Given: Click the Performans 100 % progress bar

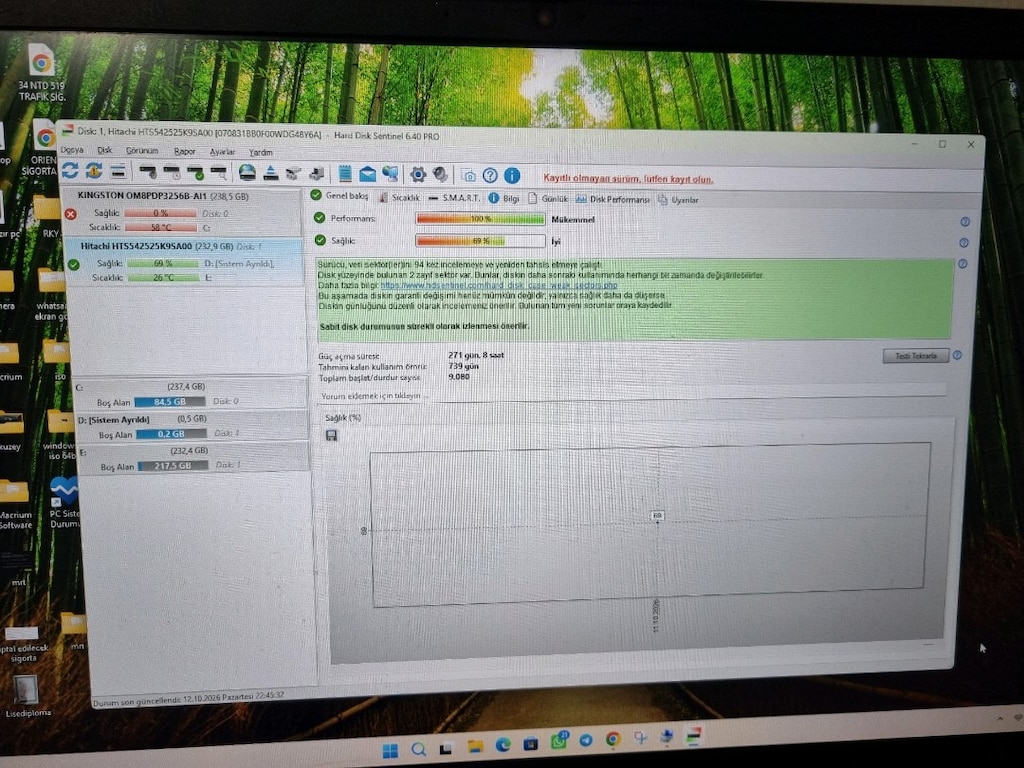Looking at the screenshot, I should click(480, 219).
